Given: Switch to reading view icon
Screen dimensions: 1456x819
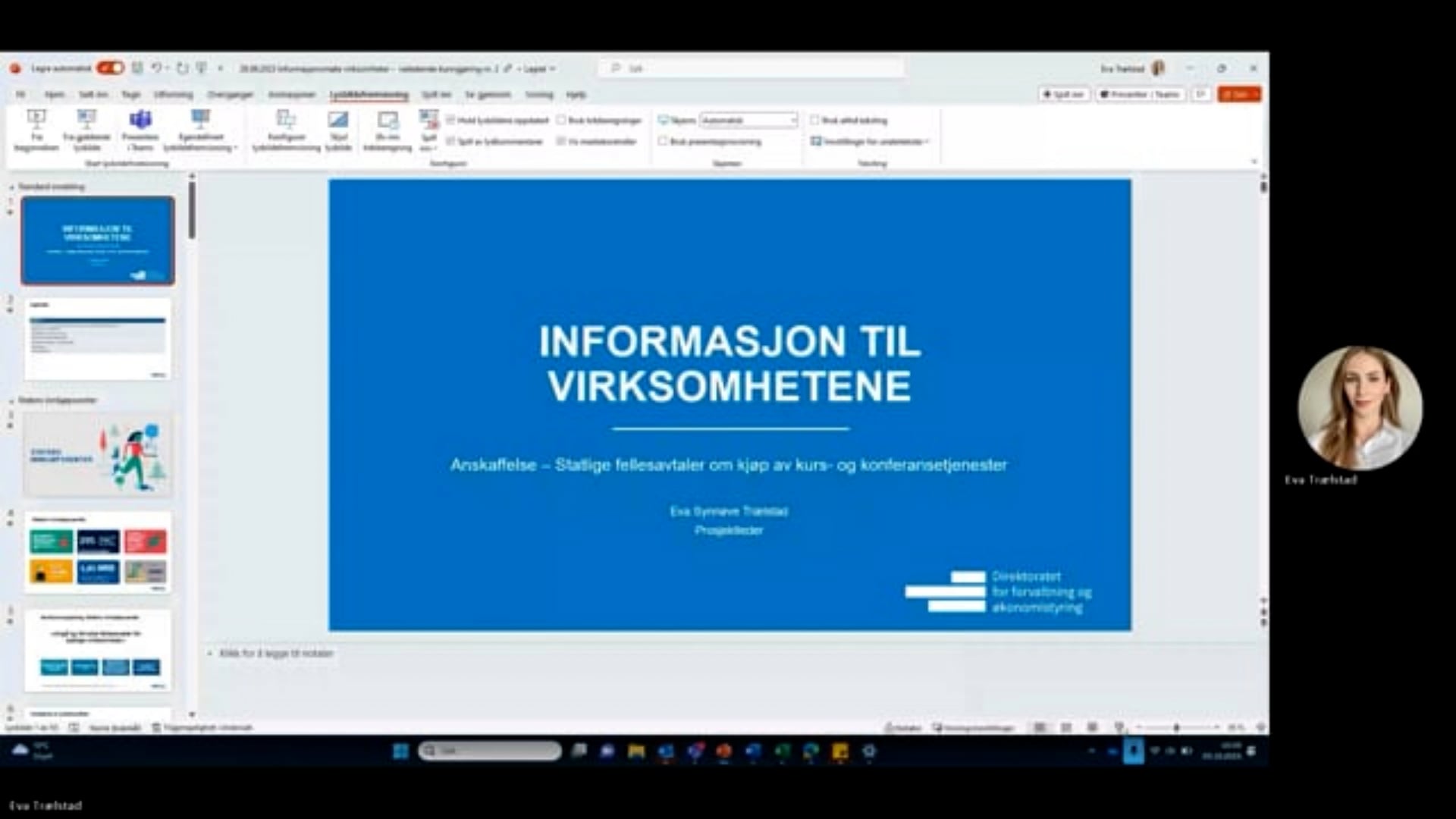Looking at the screenshot, I should click(1092, 727).
